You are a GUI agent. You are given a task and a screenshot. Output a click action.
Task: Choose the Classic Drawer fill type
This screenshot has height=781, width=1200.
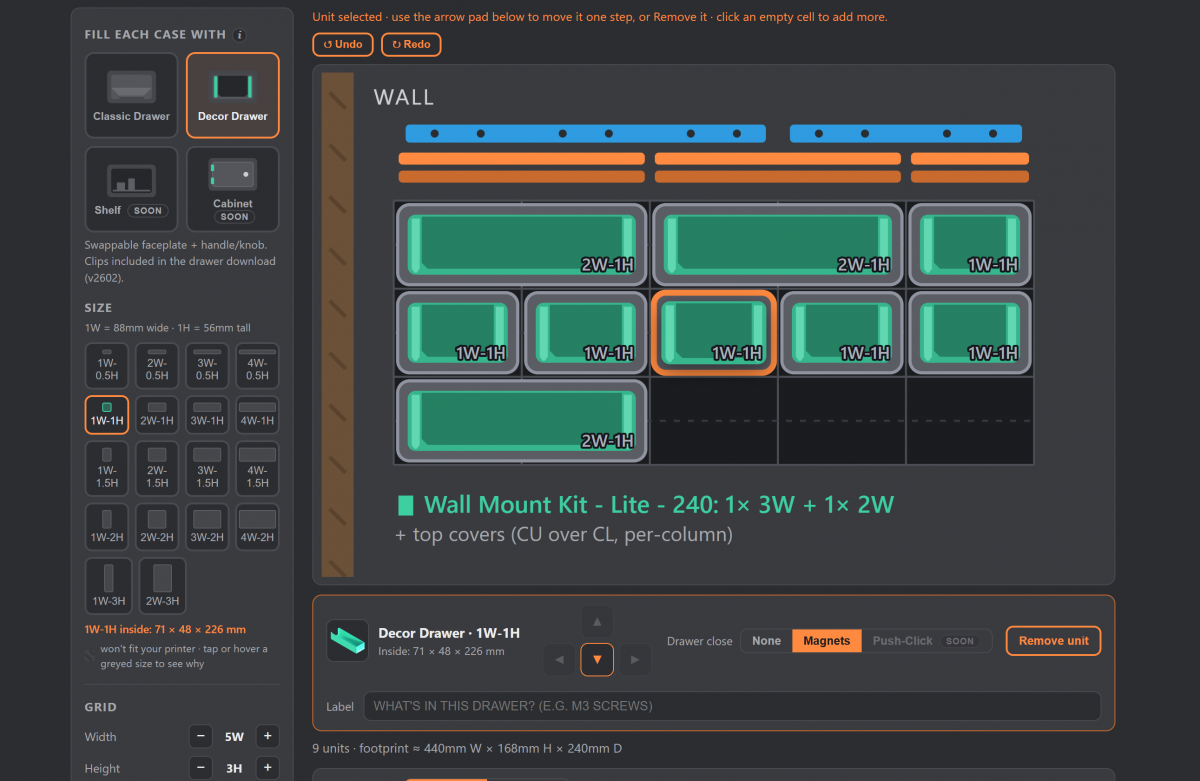(x=132, y=95)
